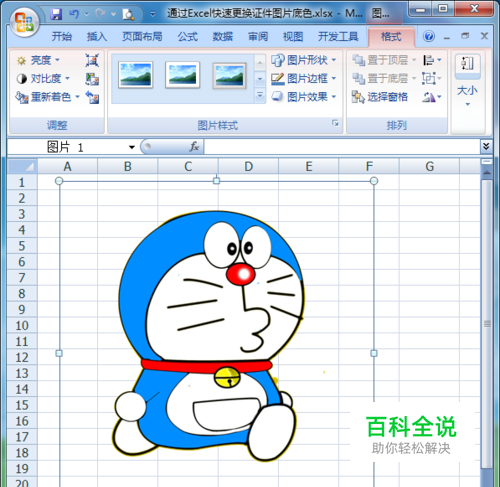Minimize the ribbon-level workbook window
500x487 pixels.
pyautogui.click(x=447, y=37)
